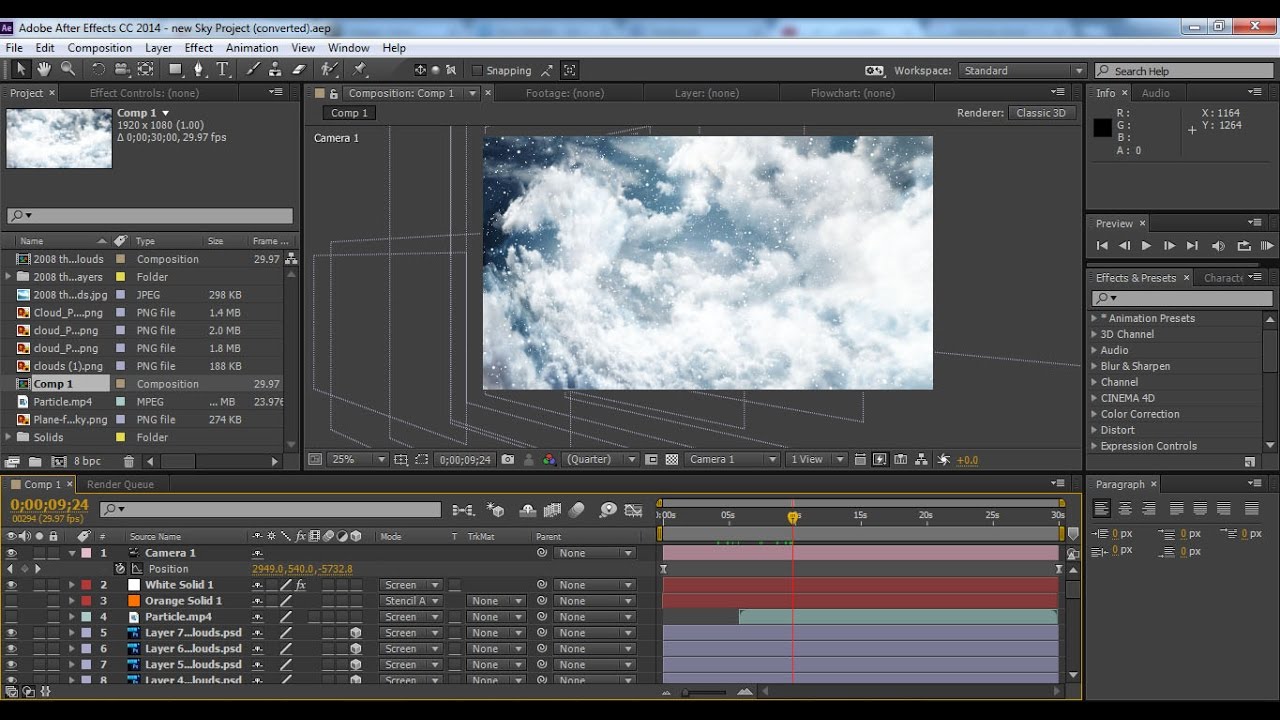Open the resolution (Quarter) dropdown

click(601, 460)
